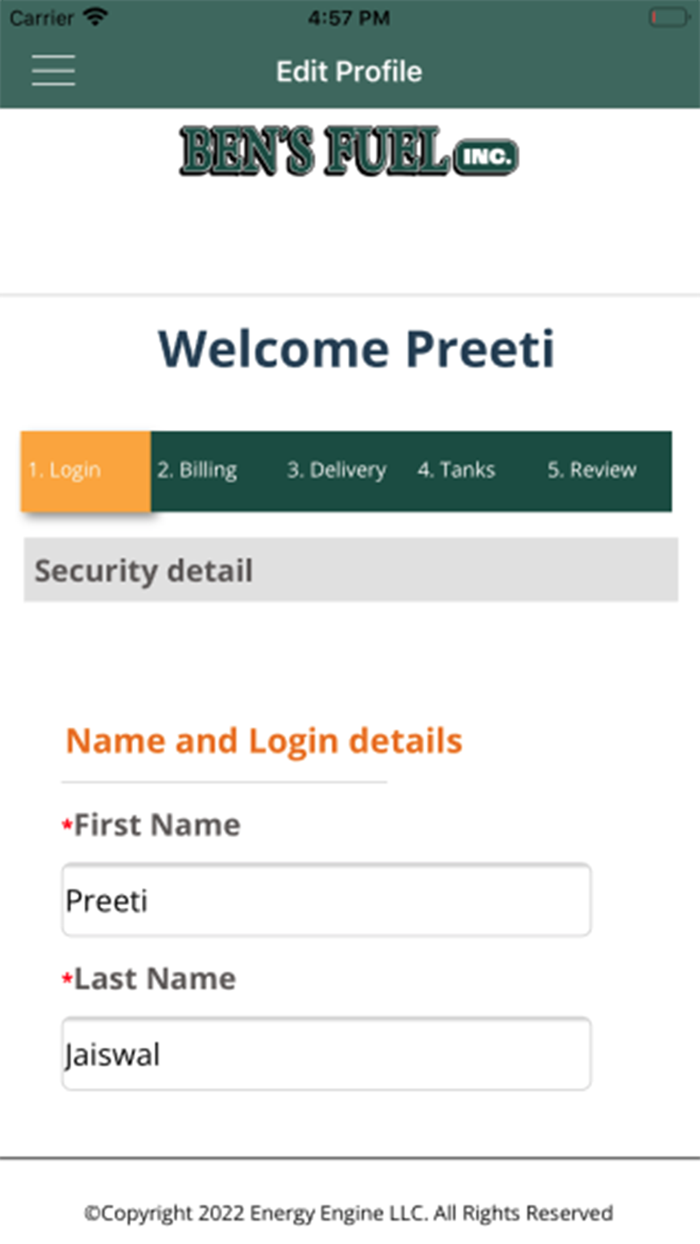
Task: Tap the Ben's Fuel Inc. logo
Action: click(x=349, y=151)
